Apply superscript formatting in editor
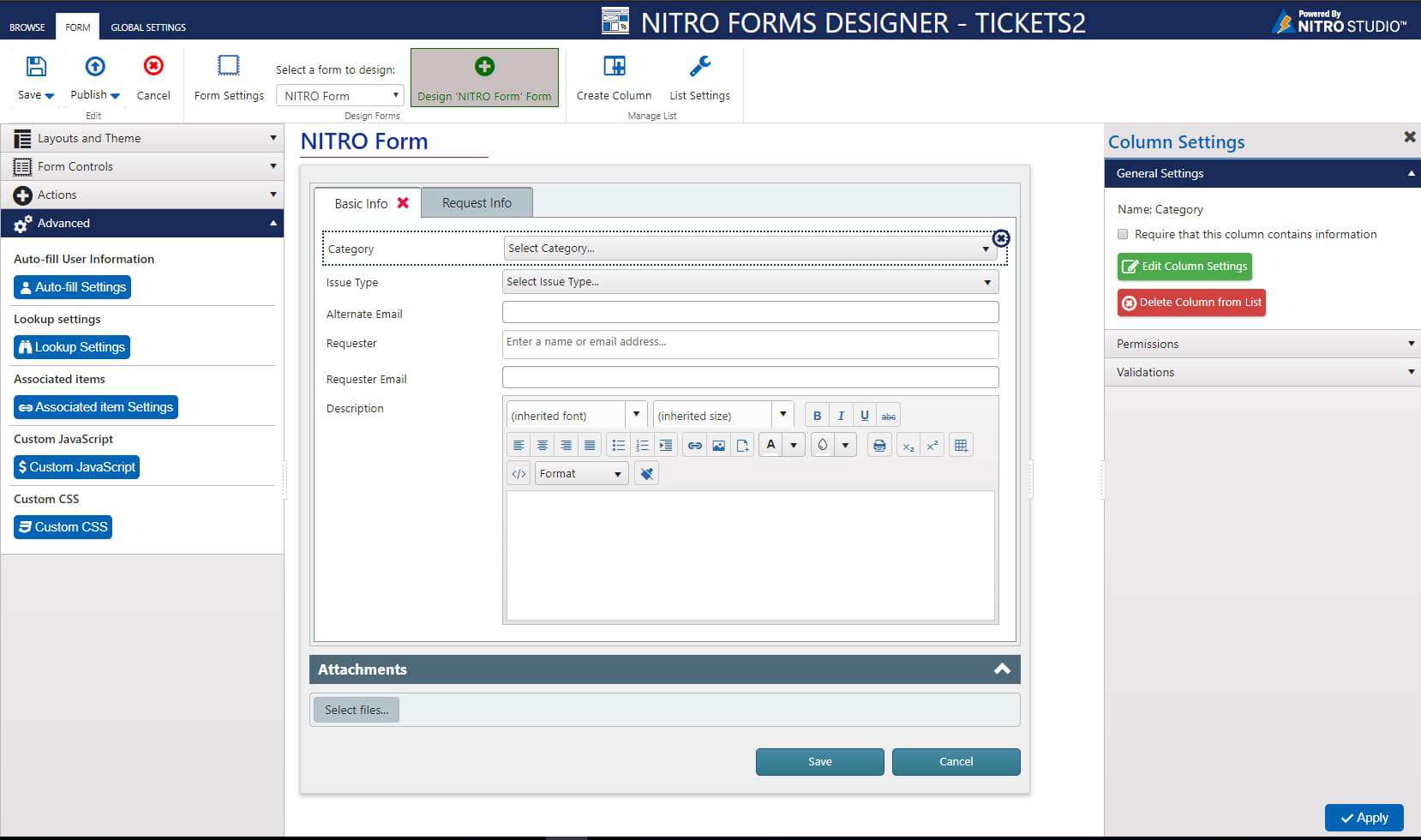This screenshot has width=1421, height=840. click(932, 445)
